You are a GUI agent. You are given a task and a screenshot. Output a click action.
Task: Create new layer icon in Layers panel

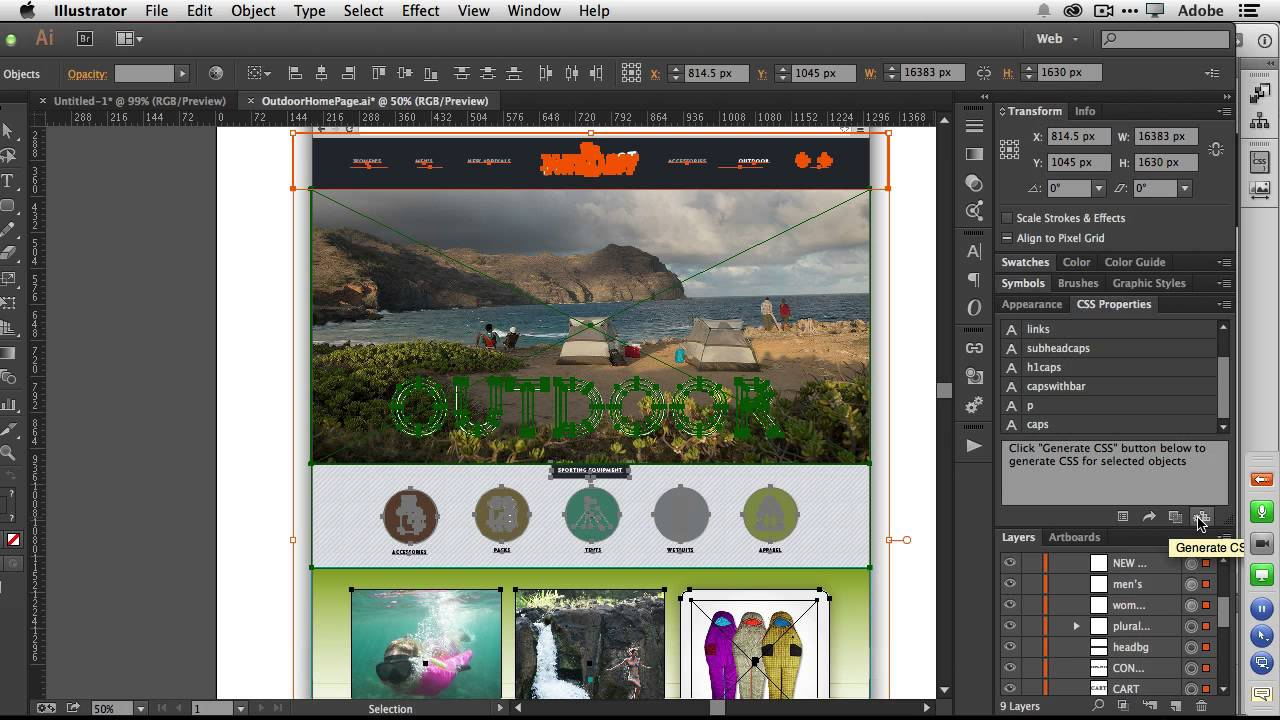[x=1175, y=706]
